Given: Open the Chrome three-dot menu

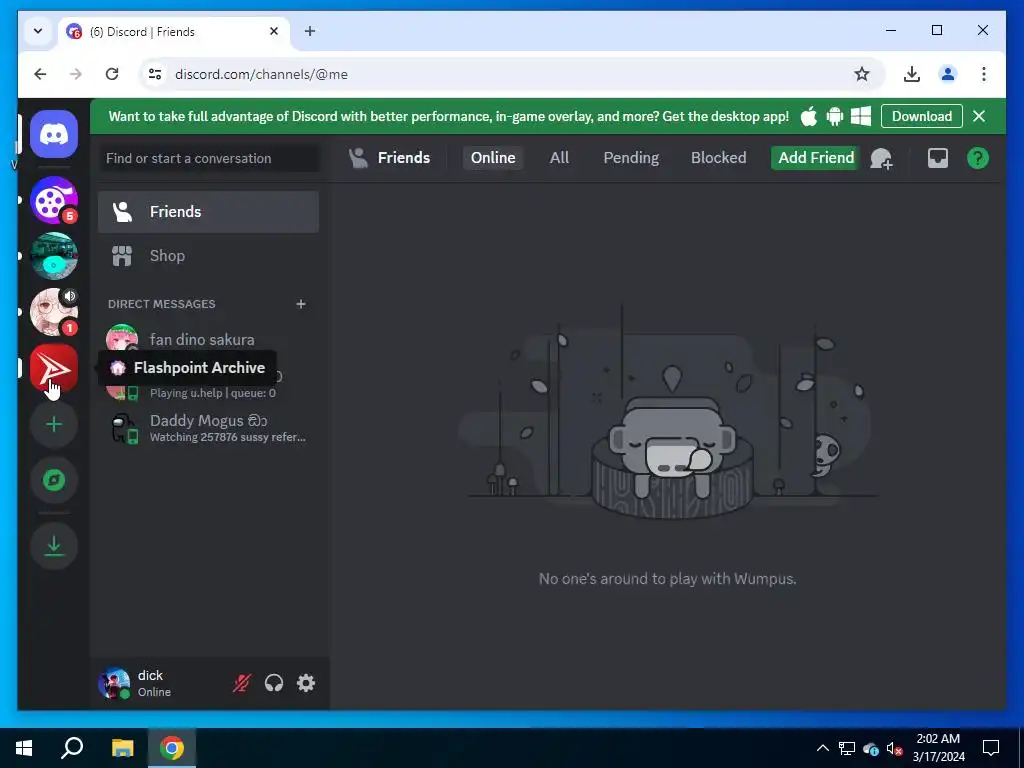Looking at the screenshot, I should [984, 74].
